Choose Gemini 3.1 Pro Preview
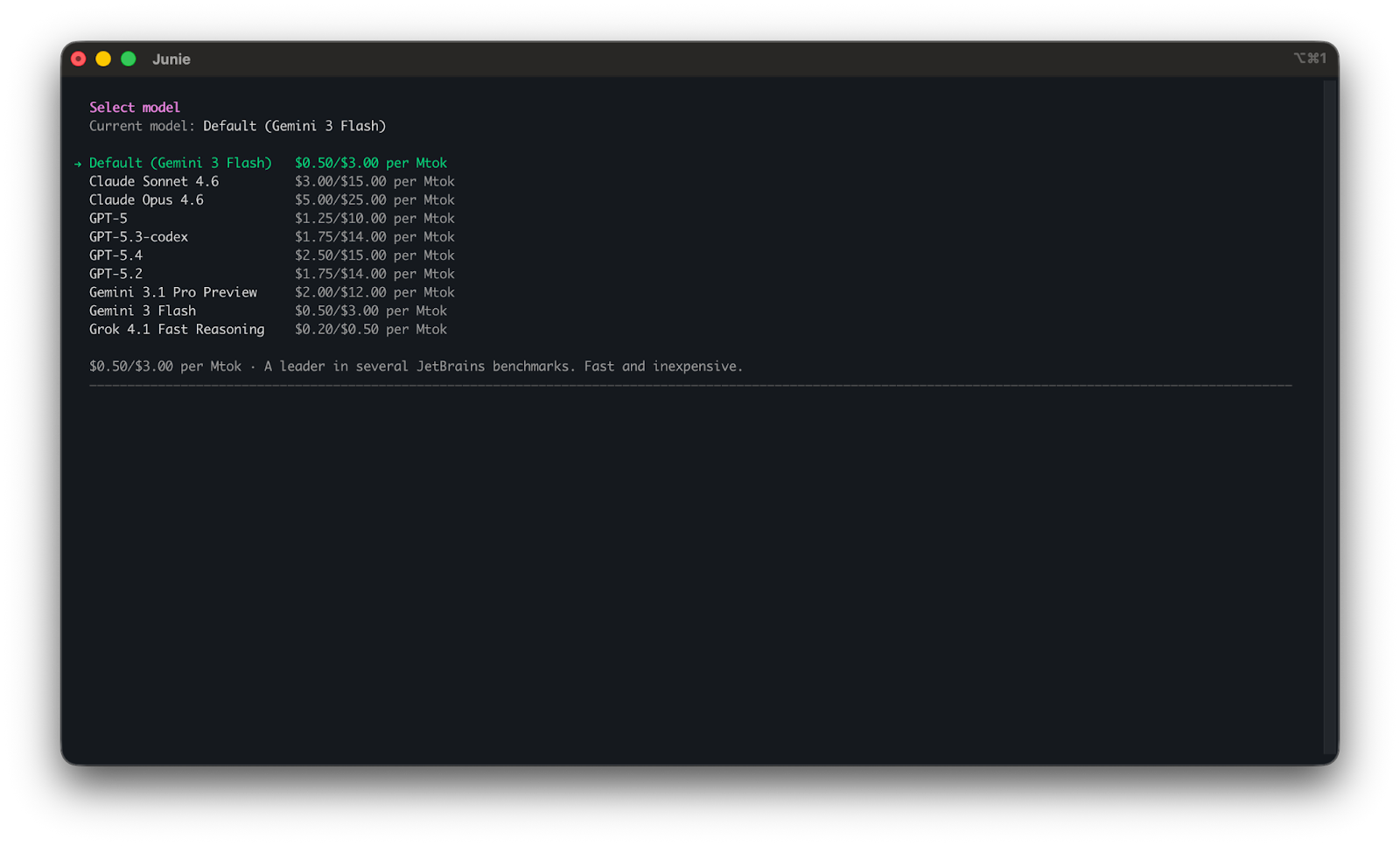 coord(173,292)
